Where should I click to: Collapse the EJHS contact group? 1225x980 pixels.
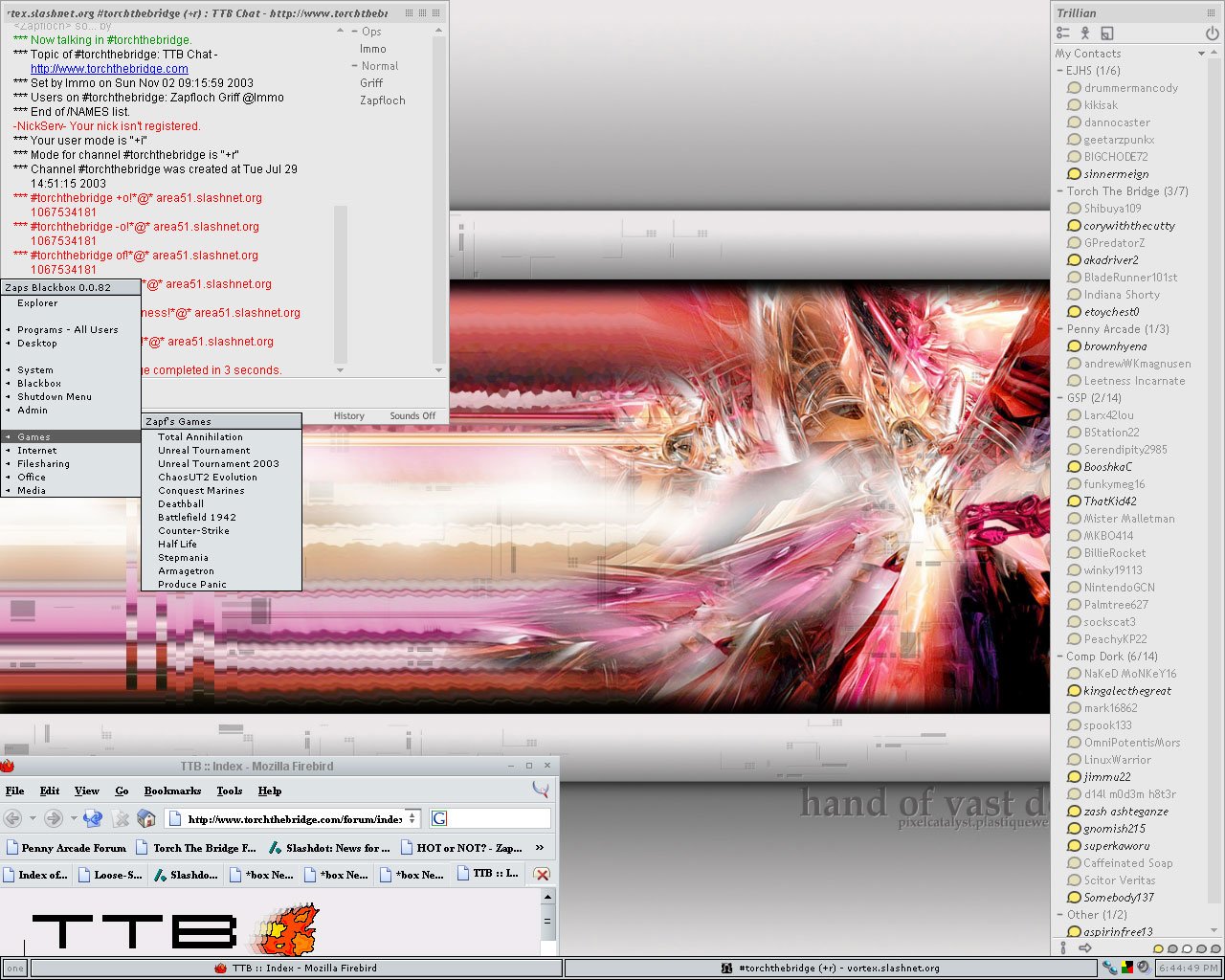pyautogui.click(x=1059, y=71)
